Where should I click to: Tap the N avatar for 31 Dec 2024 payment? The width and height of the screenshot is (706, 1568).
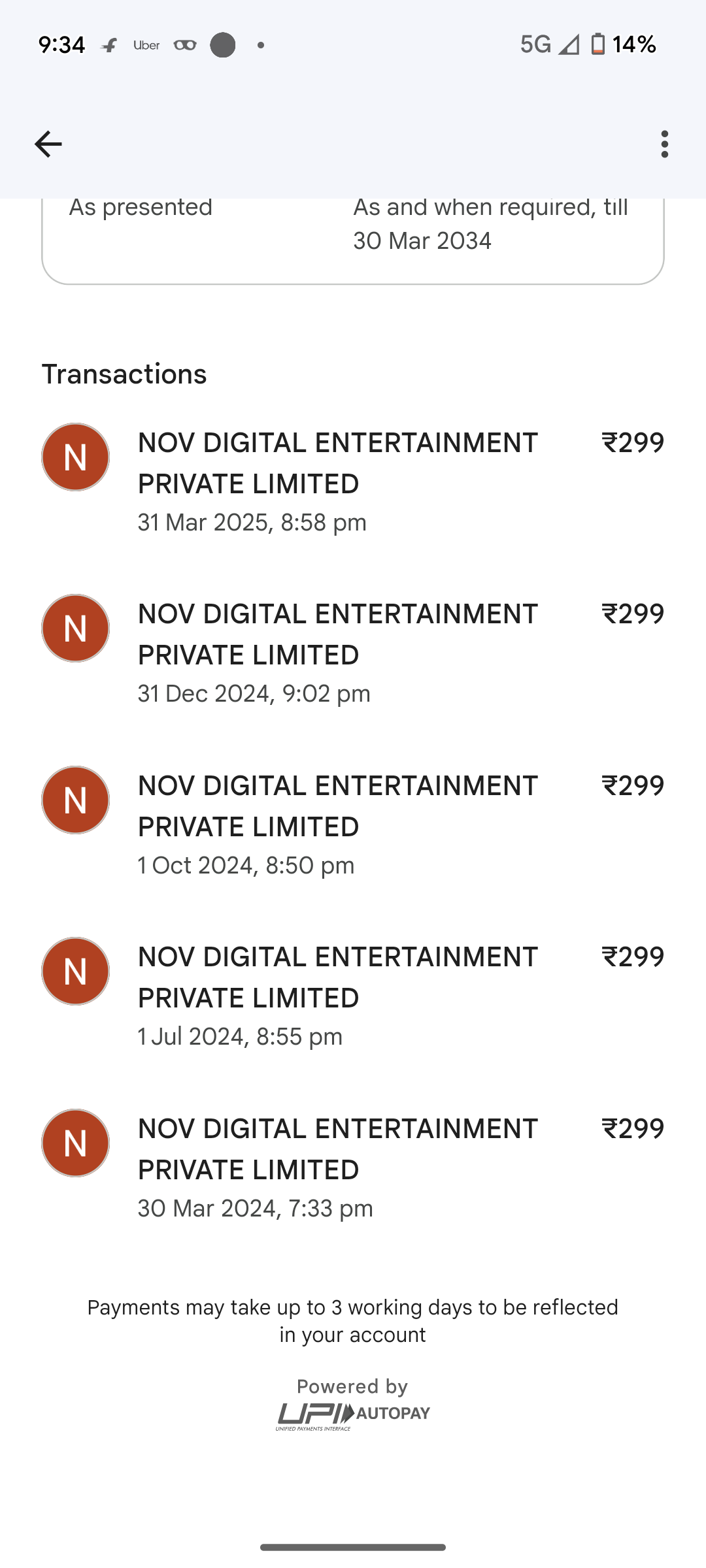(75, 629)
